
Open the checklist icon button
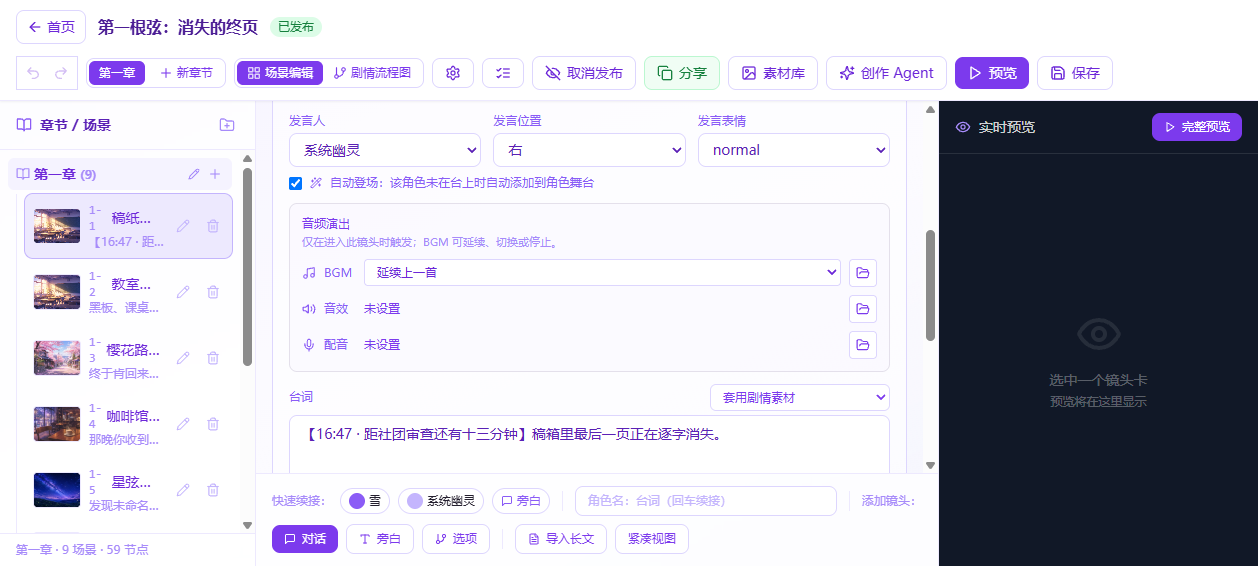503,73
